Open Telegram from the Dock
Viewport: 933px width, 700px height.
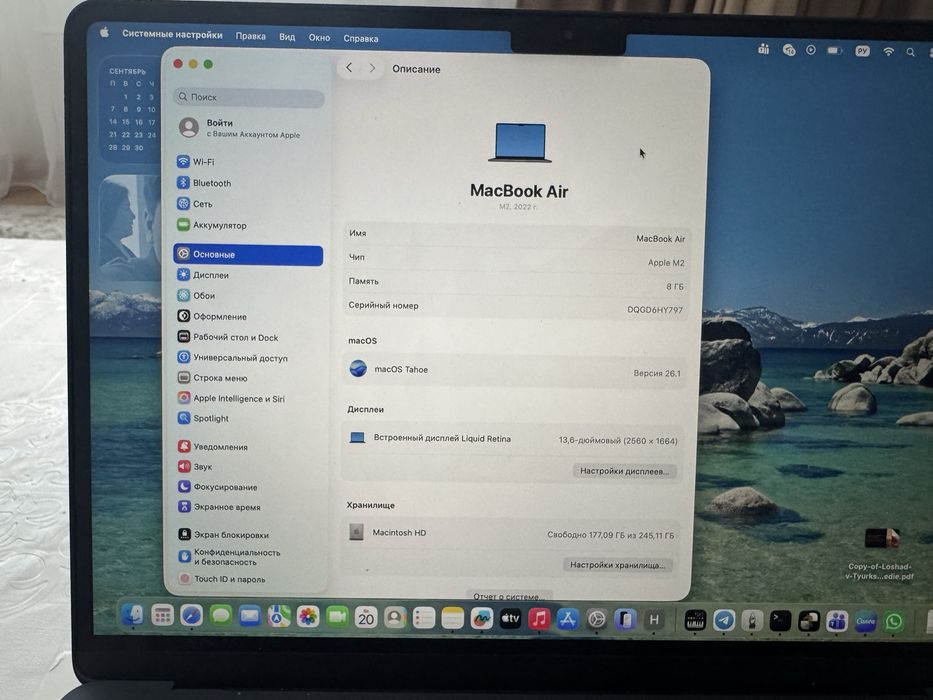tap(724, 621)
